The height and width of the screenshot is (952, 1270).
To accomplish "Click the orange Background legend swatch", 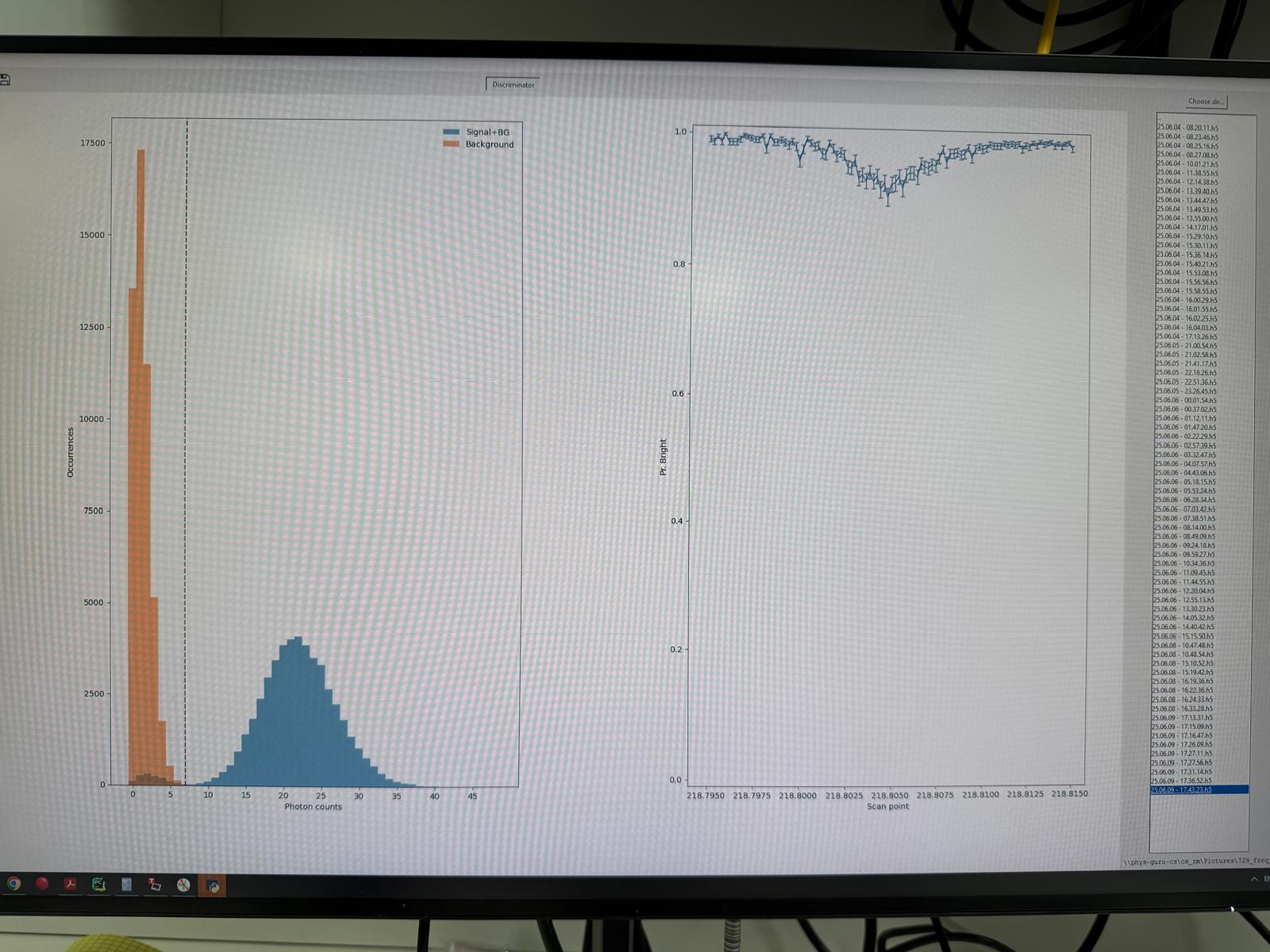I will [451, 144].
